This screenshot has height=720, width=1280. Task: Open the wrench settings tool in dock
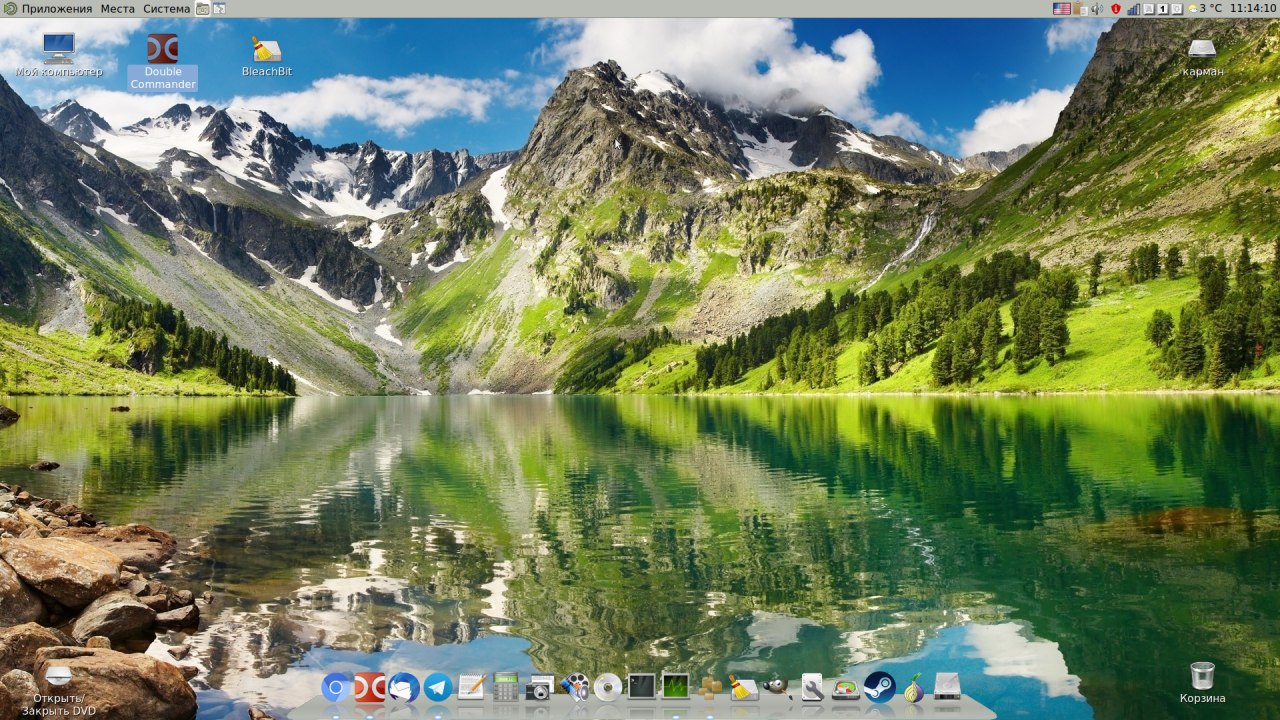[x=812, y=687]
